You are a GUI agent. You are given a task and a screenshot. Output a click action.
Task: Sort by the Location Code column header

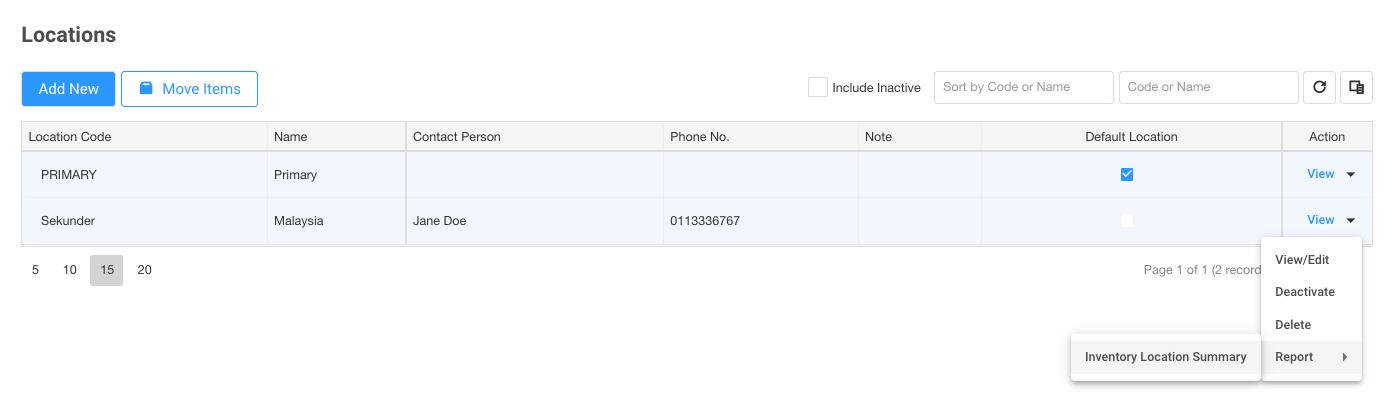[70, 137]
